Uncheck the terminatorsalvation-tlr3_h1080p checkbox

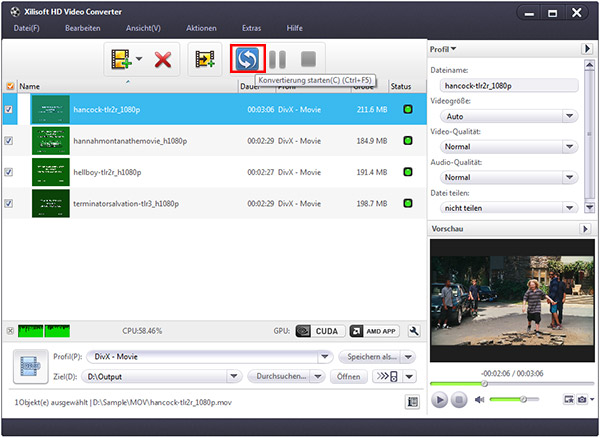[8, 204]
